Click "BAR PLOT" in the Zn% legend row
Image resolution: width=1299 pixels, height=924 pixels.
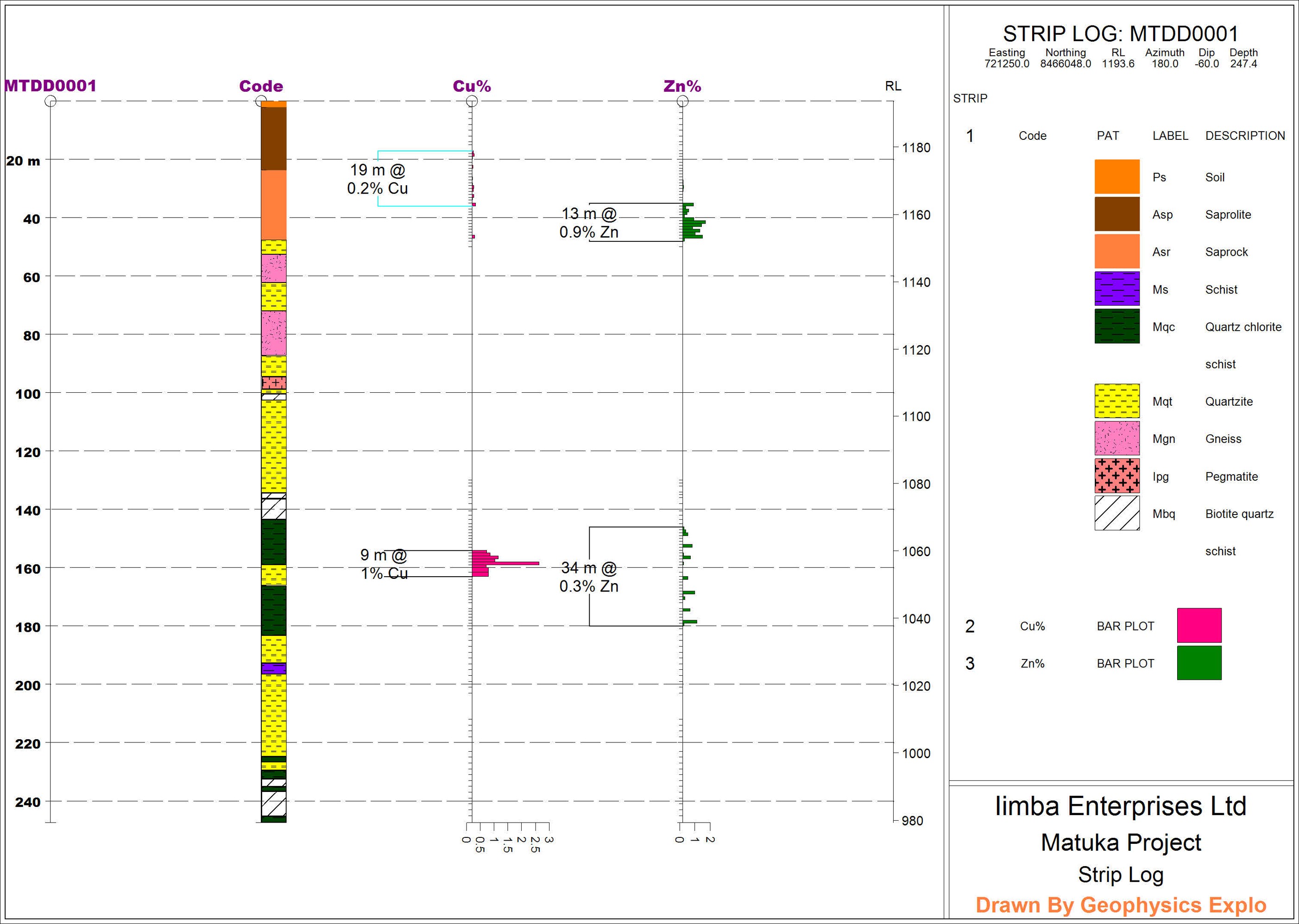[1125, 663]
